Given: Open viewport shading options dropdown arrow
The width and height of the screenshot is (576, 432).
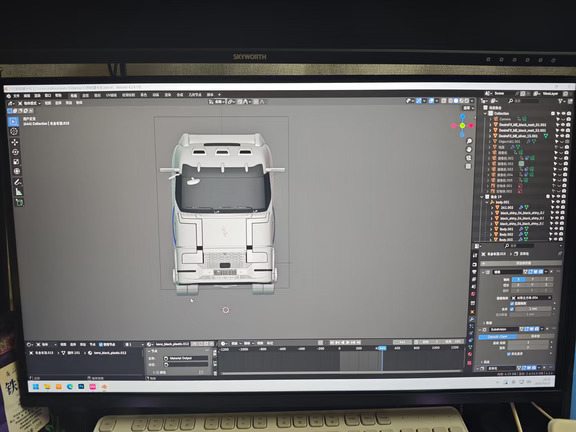Looking at the screenshot, I should point(472,101).
